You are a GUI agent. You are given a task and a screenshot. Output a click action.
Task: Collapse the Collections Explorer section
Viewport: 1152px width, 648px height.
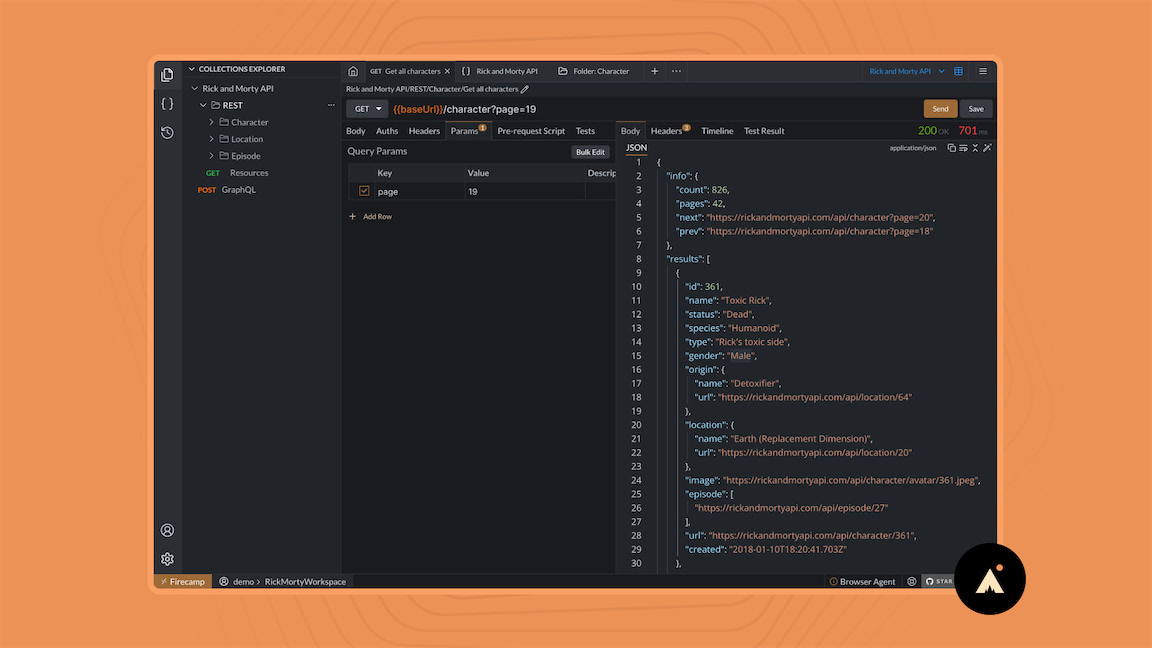pos(192,69)
